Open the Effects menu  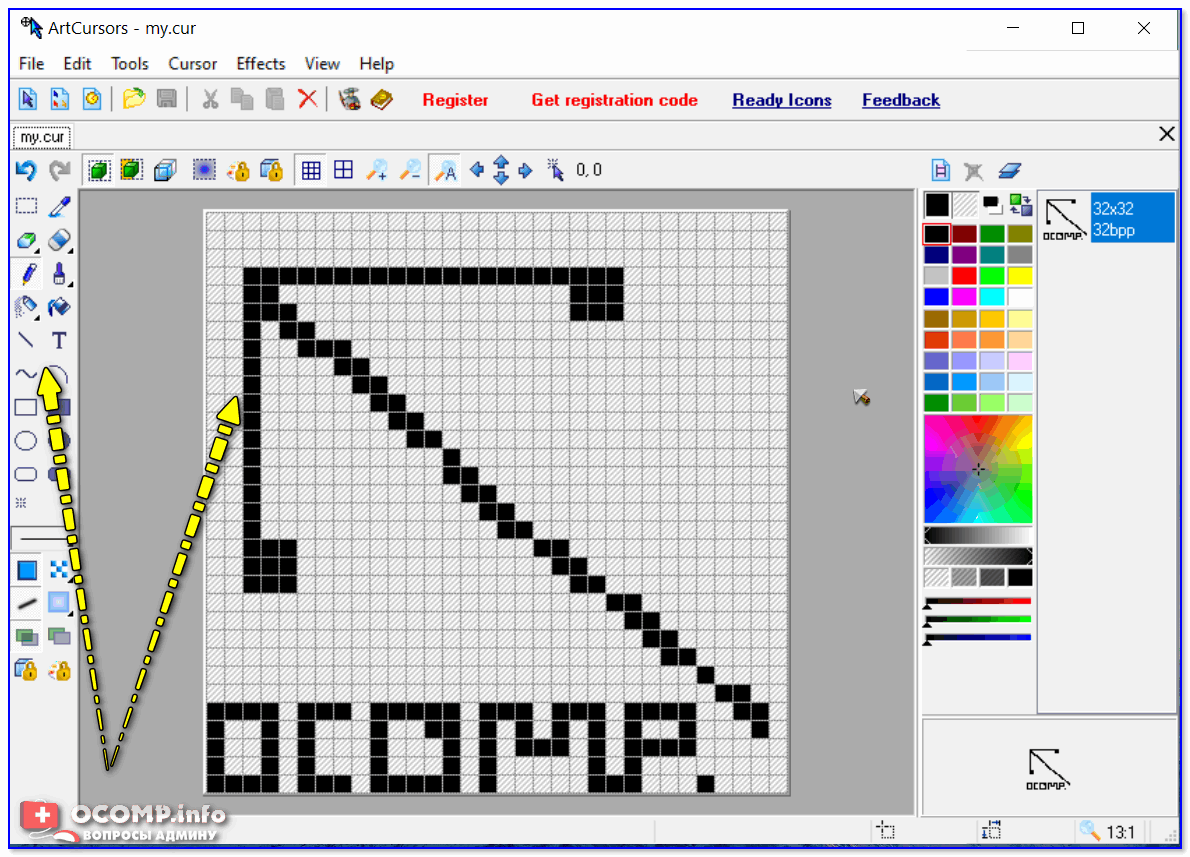pos(260,63)
